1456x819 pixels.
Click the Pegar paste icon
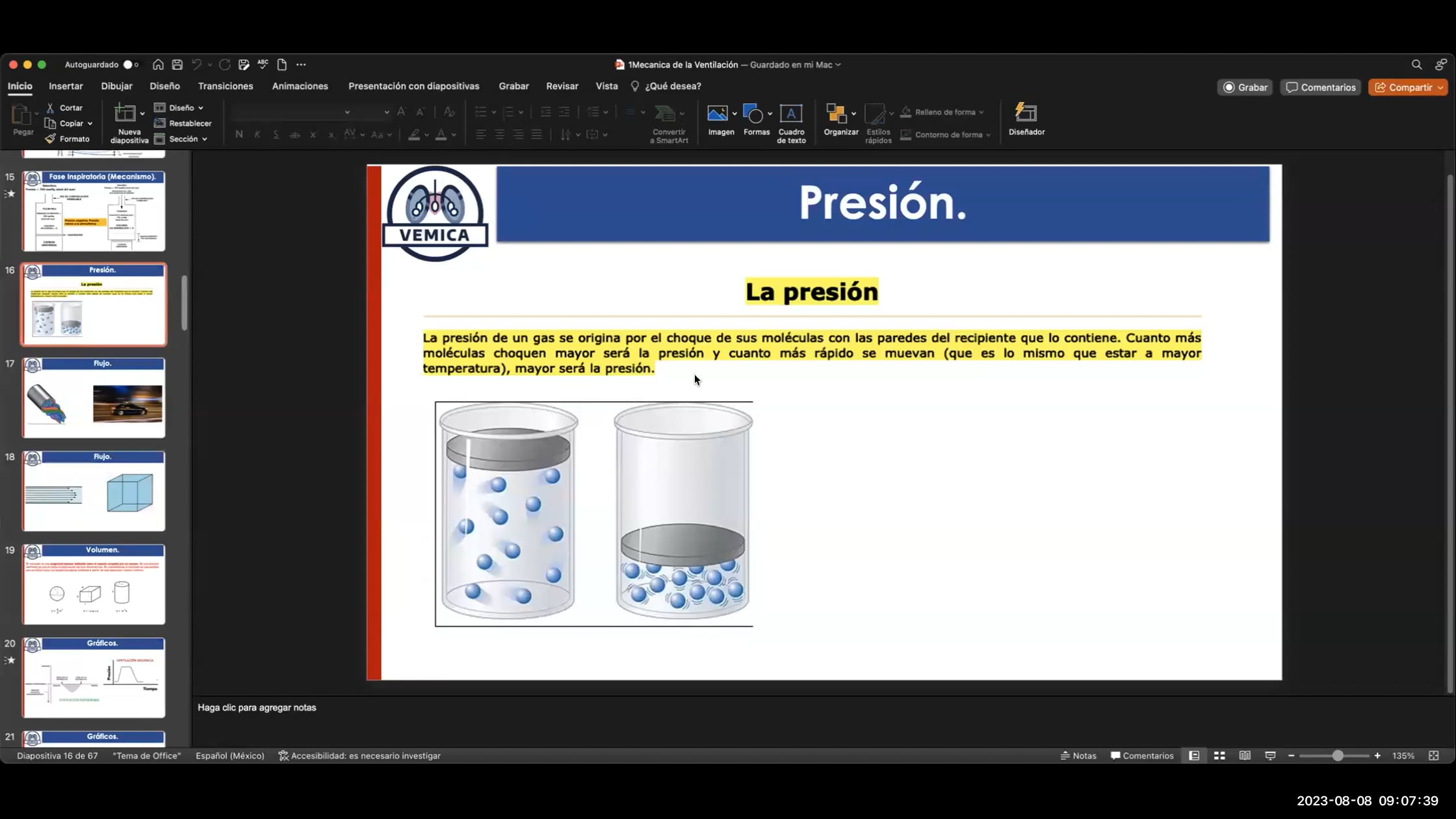(22, 114)
